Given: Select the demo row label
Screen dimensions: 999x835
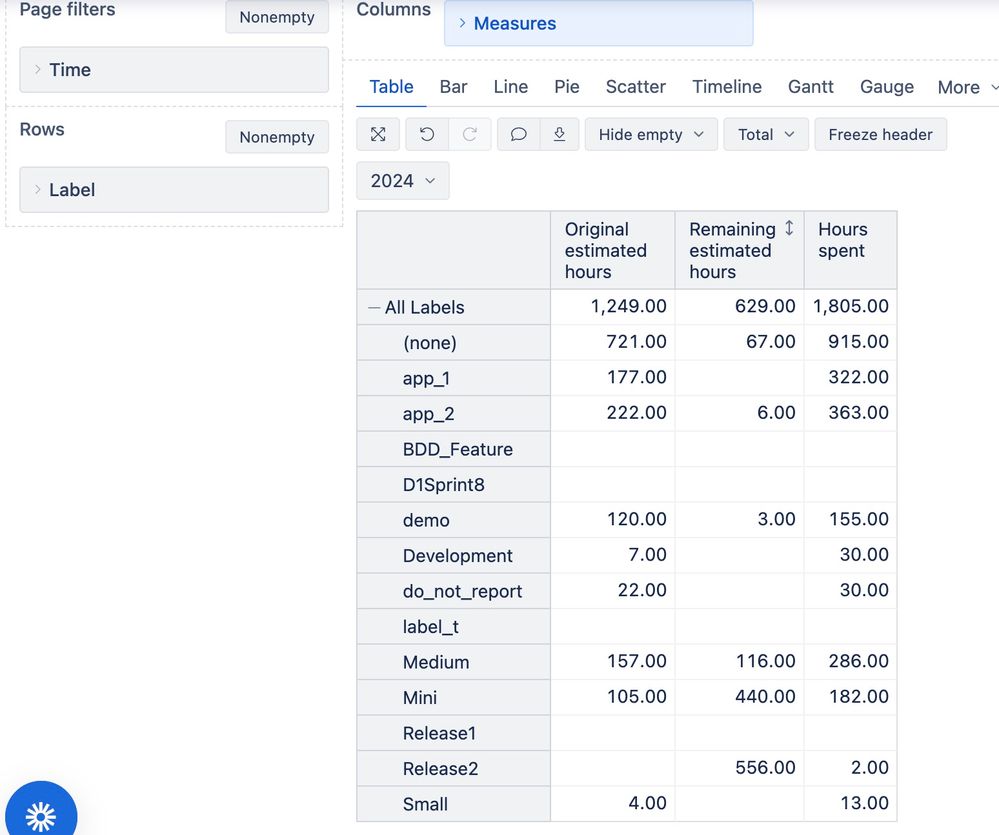Looking at the screenshot, I should pos(426,520).
